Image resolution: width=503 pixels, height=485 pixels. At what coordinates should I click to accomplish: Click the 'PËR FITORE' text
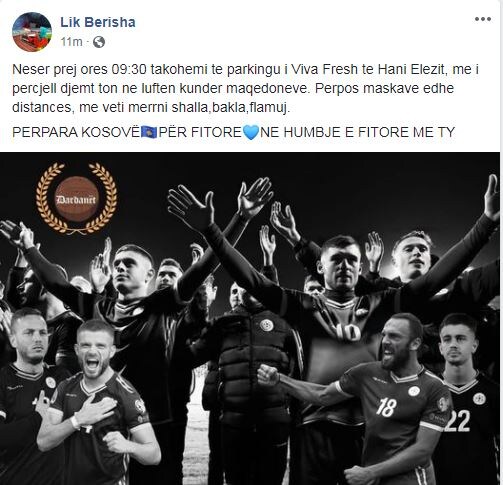pos(200,132)
